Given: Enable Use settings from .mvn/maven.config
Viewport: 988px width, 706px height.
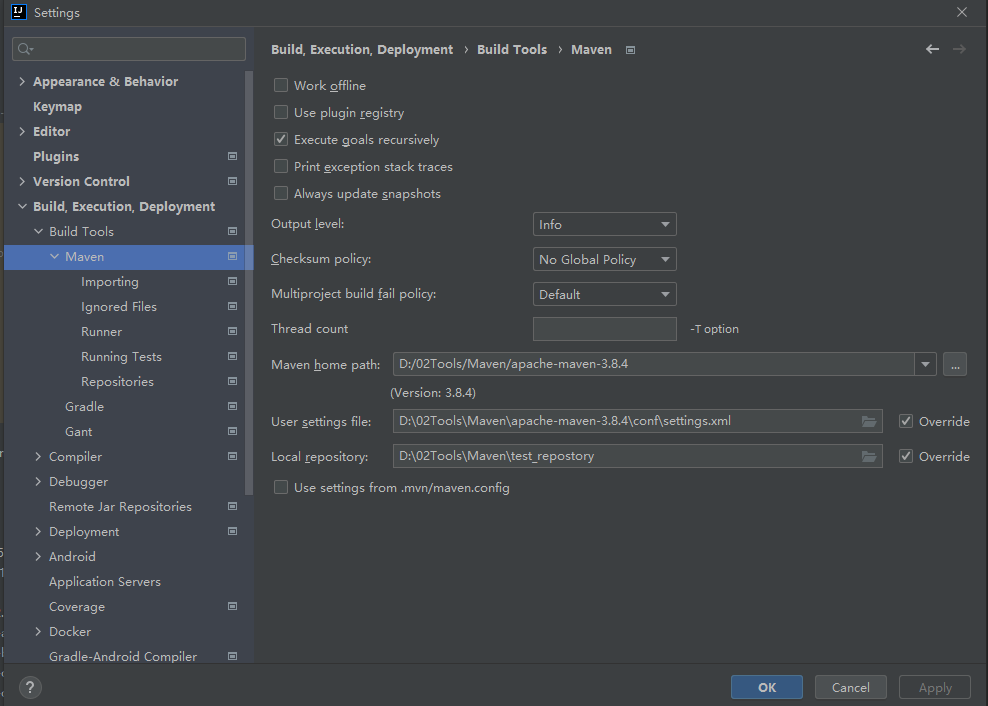Looking at the screenshot, I should (x=281, y=487).
